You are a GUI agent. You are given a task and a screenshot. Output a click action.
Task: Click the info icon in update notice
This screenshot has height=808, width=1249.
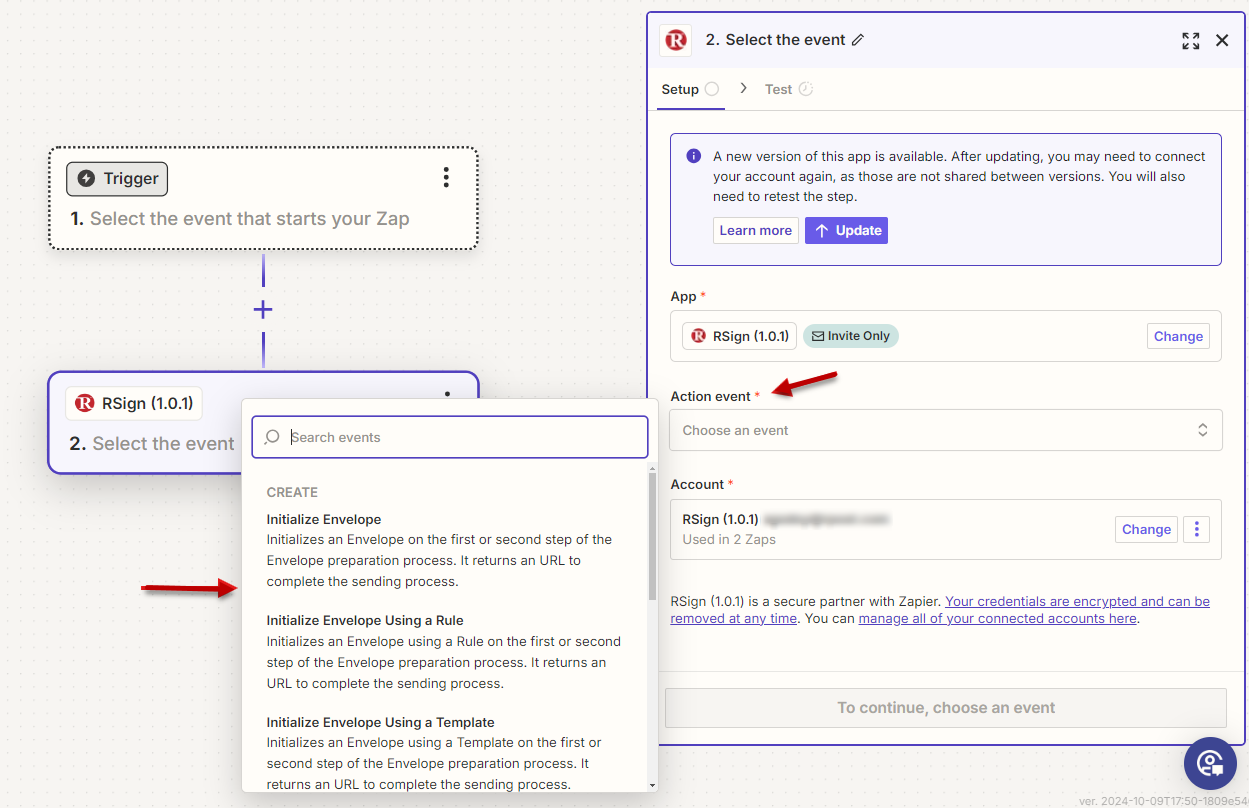pos(693,156)
